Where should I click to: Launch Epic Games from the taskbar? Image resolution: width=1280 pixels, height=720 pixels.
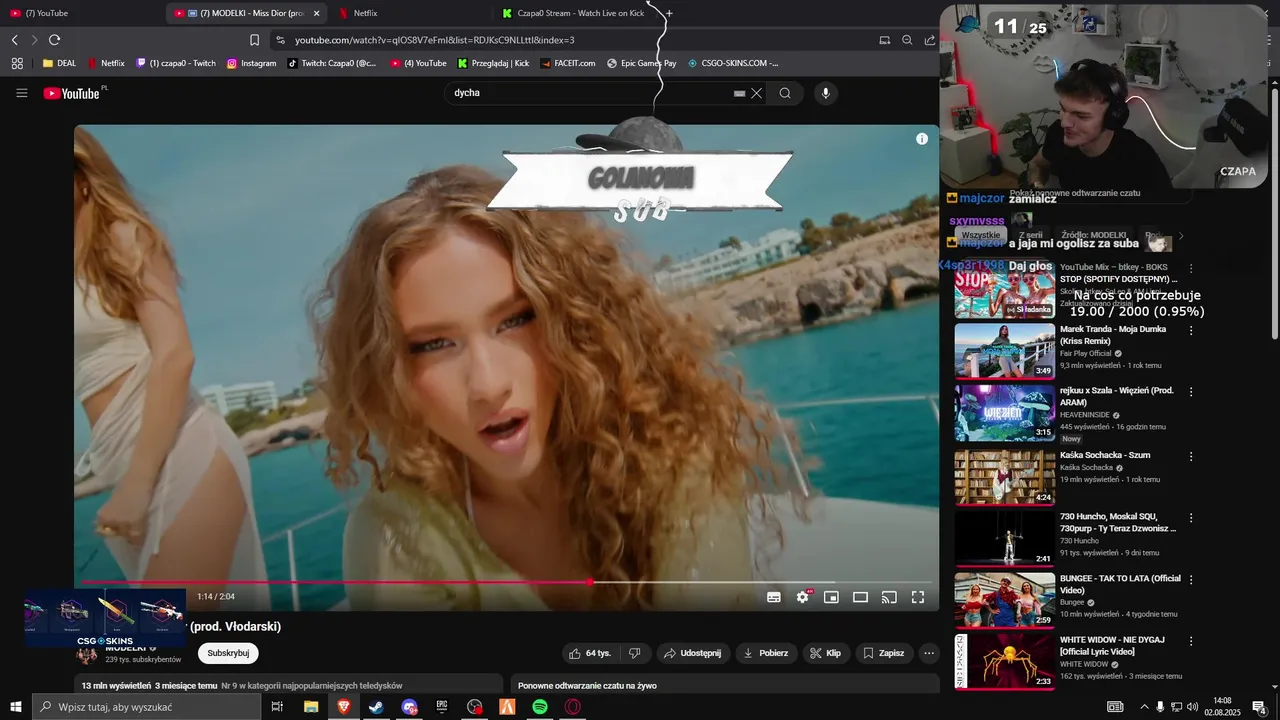[442, 707]
